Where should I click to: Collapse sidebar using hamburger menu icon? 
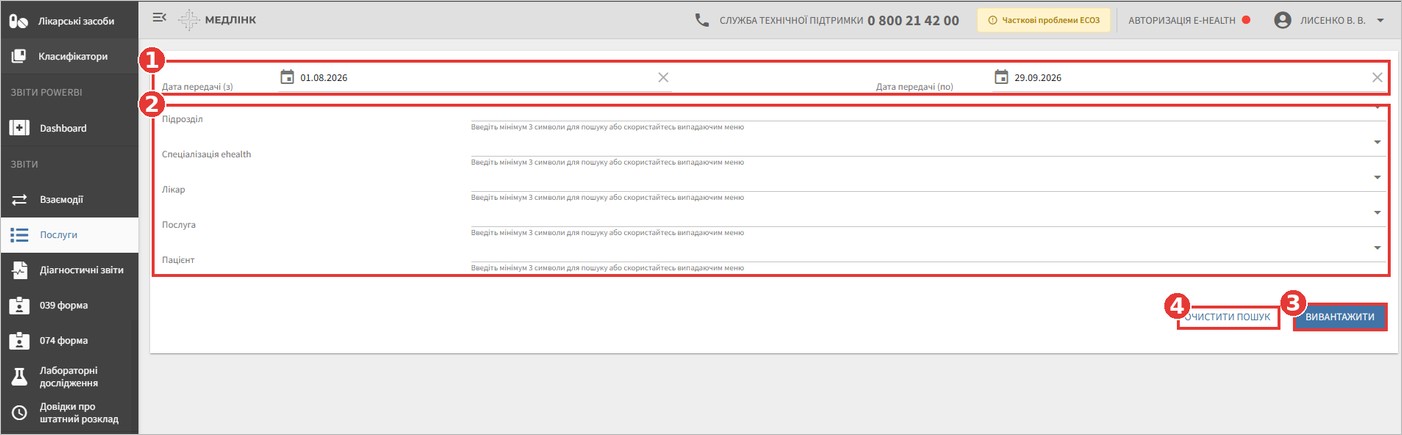159,17
